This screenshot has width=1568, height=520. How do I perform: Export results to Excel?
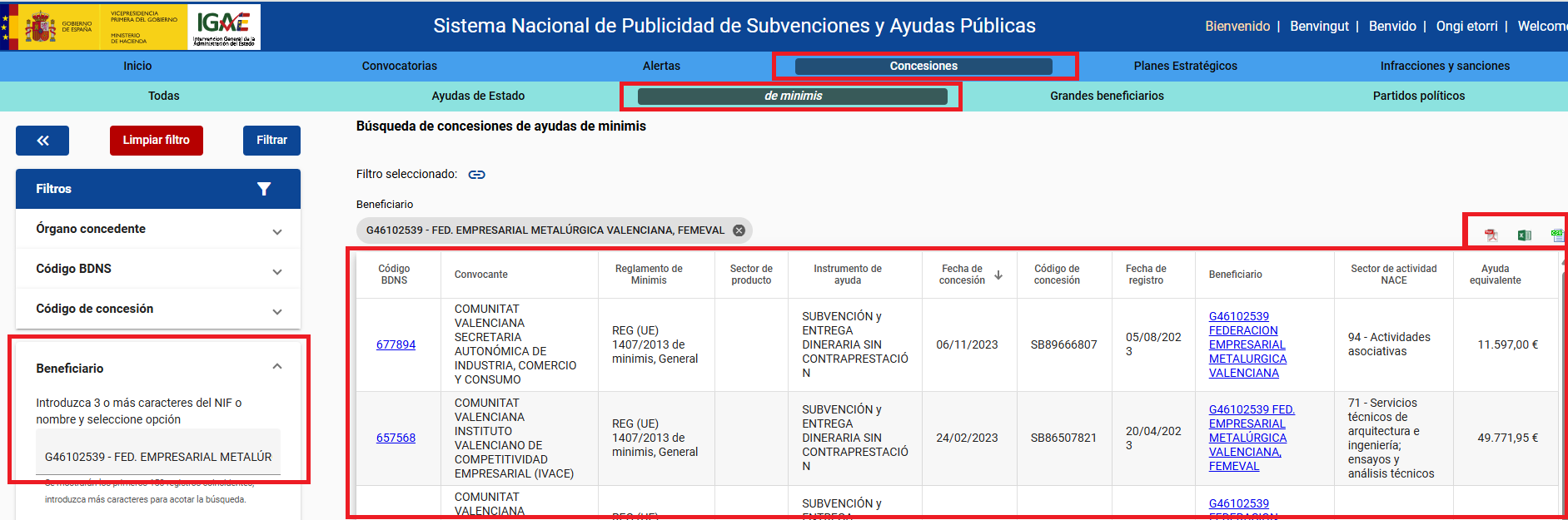(x=1524, y=235)
